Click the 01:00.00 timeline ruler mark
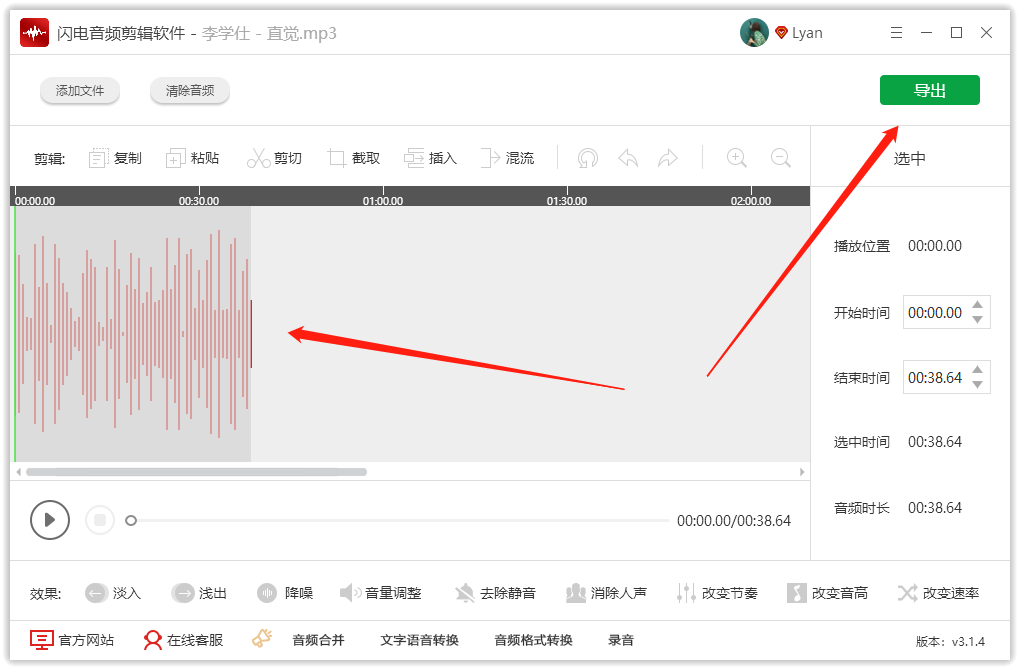The height and width of the screenshot is (670, 1020). coord(382,201)
